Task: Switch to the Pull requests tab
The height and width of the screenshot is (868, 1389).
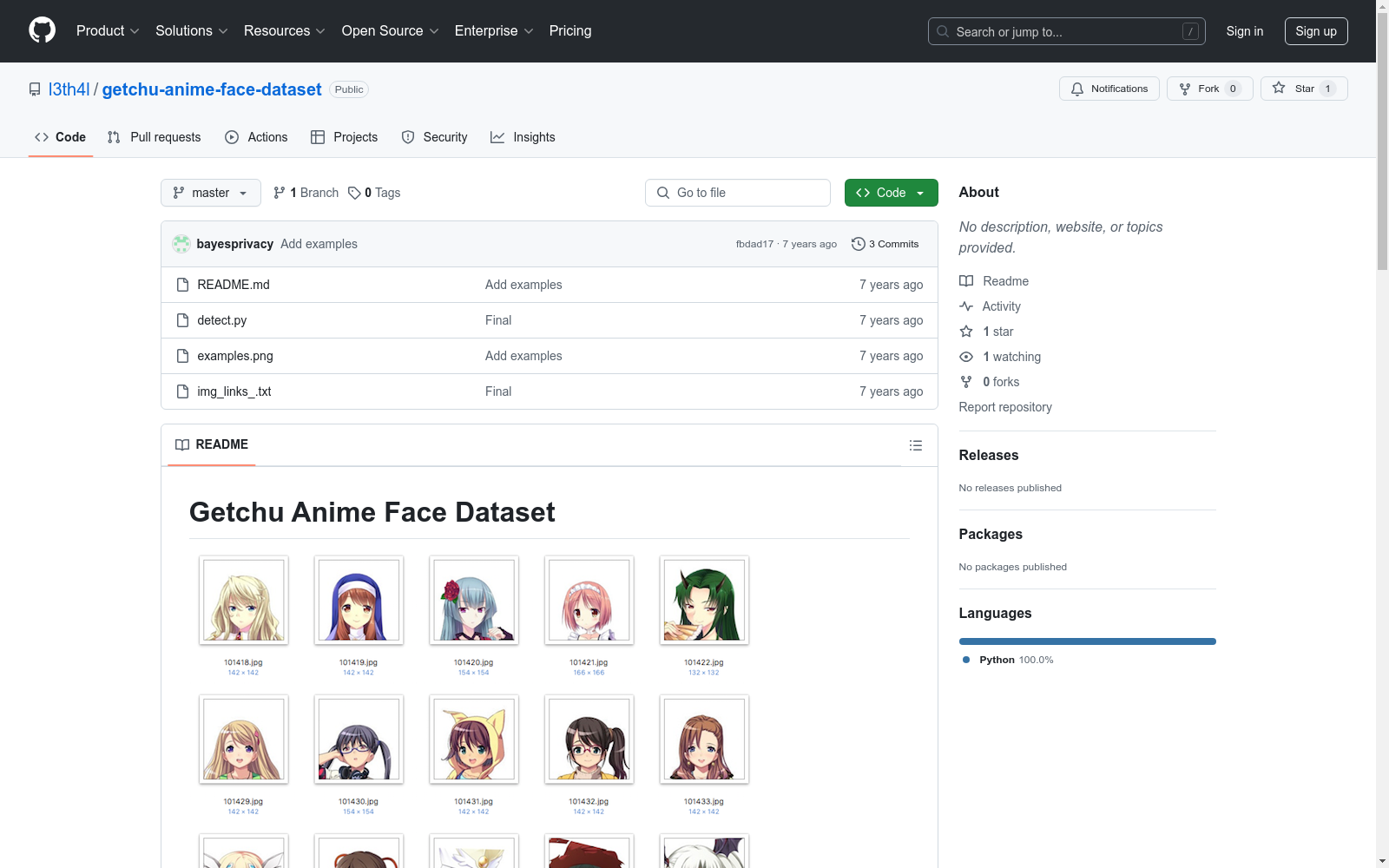Action: point(154,136)
